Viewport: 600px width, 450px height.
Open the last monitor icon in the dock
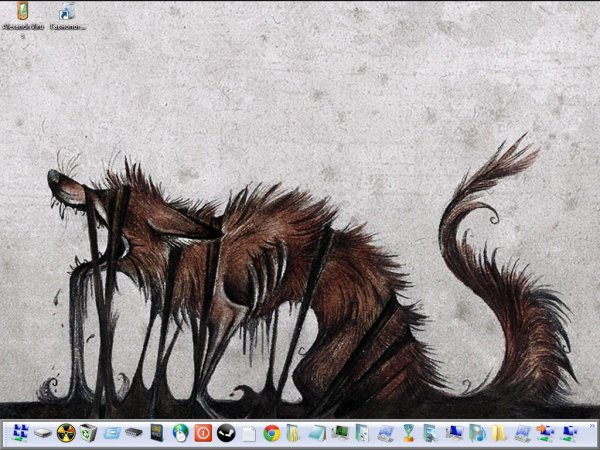tap(569, 433)
